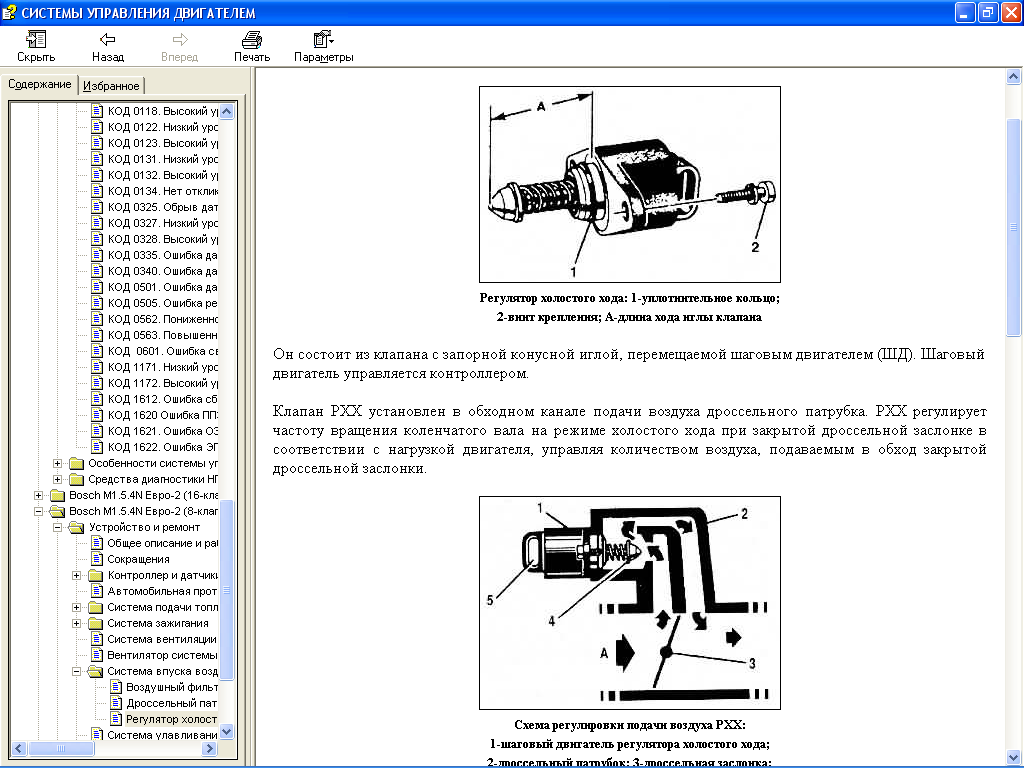
Task: Click the Система зажигания folder icon
Action: 95,623
